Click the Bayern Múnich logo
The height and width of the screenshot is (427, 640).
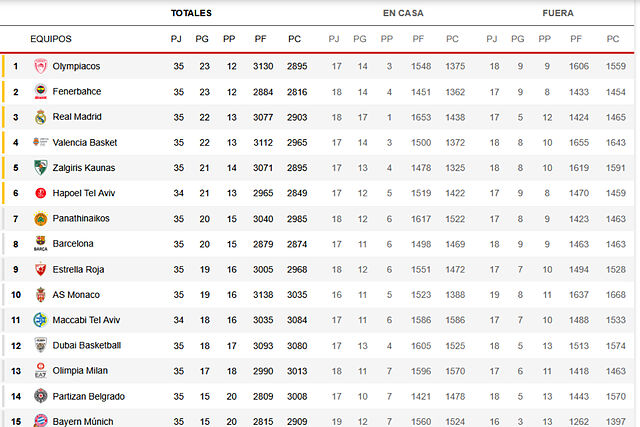[x=40, y=421]
